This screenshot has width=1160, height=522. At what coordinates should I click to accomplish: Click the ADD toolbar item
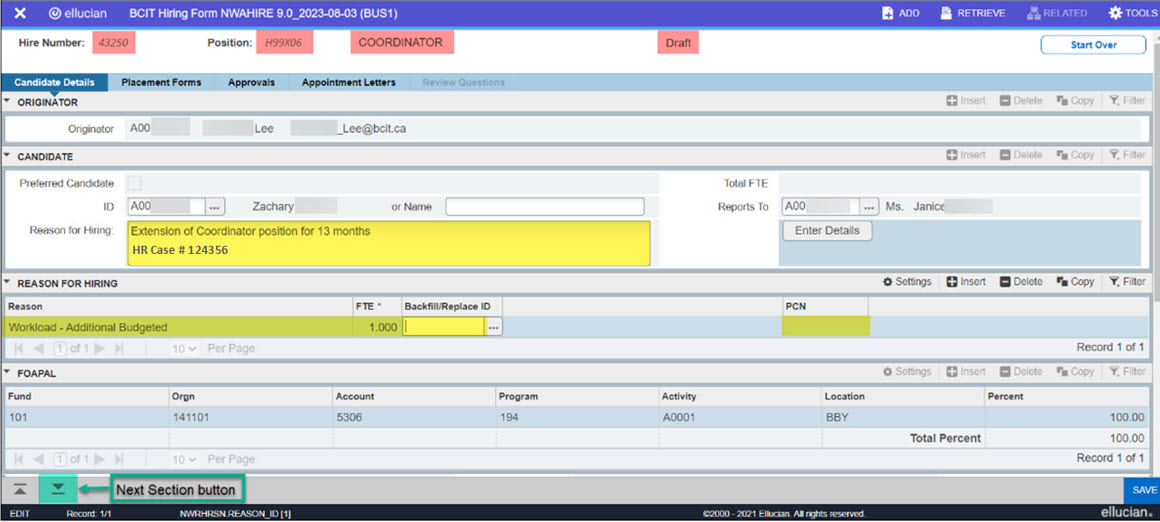[x=900, y=13]
